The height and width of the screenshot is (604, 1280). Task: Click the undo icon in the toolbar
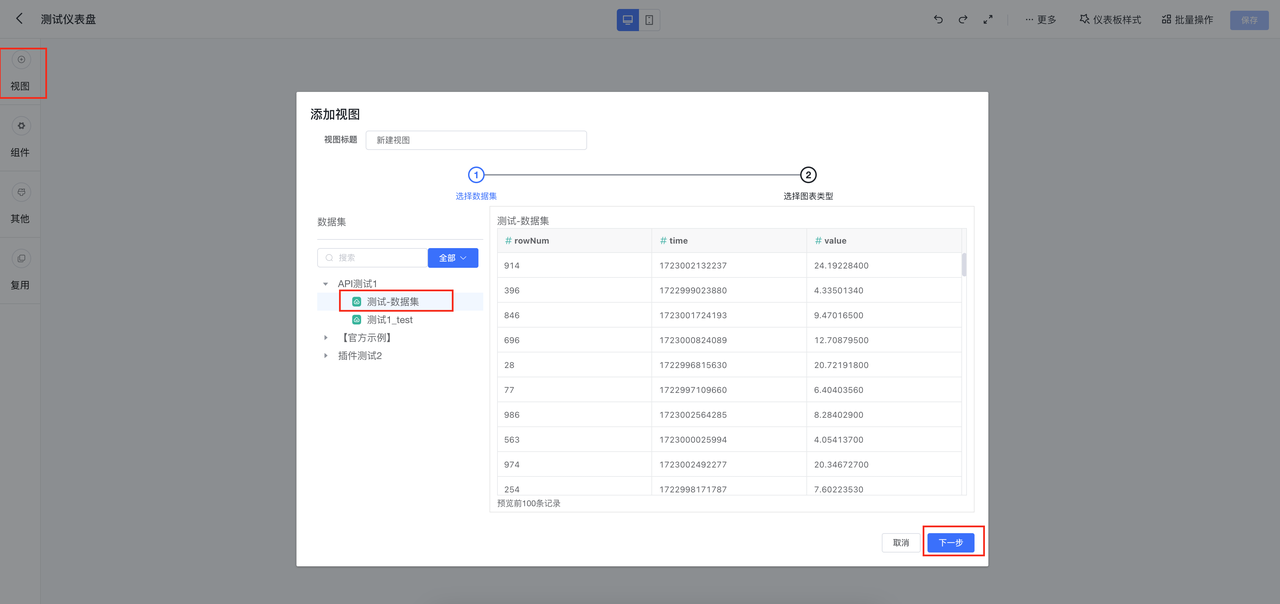(x=938, y=18)
